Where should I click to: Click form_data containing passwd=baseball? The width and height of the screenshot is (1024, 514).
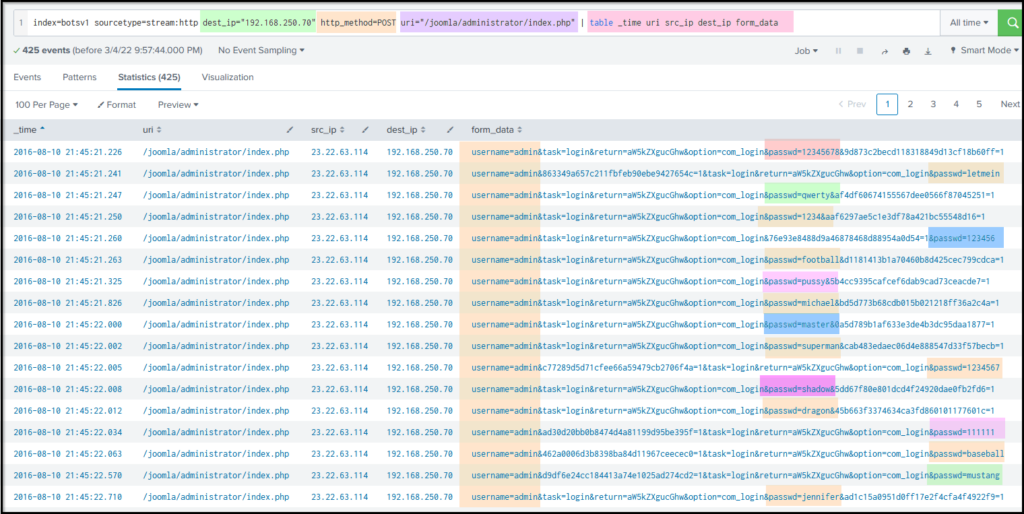point(737,454)
